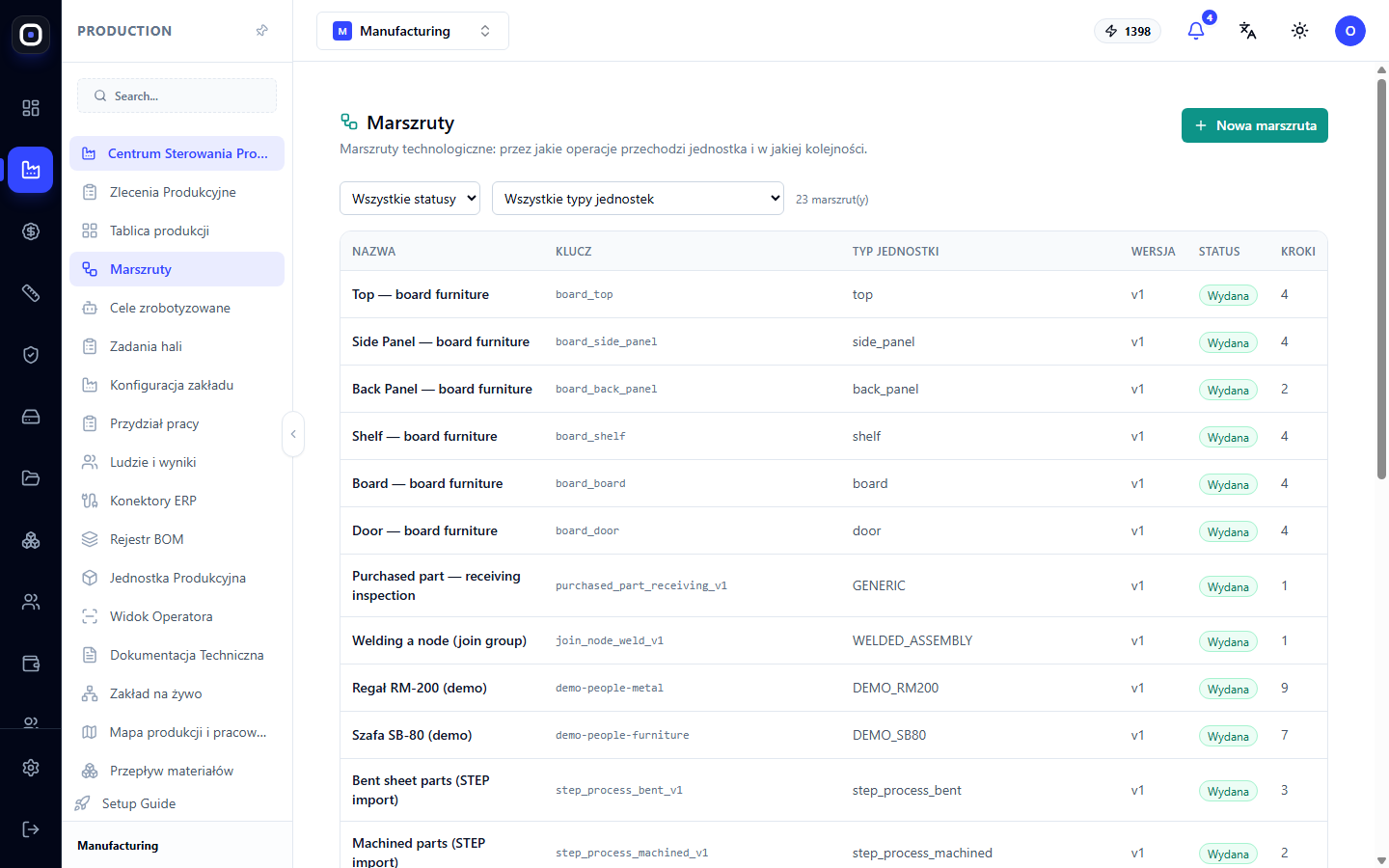The height and width of the screenshot is (868, 1389).
Task: Open Top — board furniture route
Action: click(x=421, y=294)
